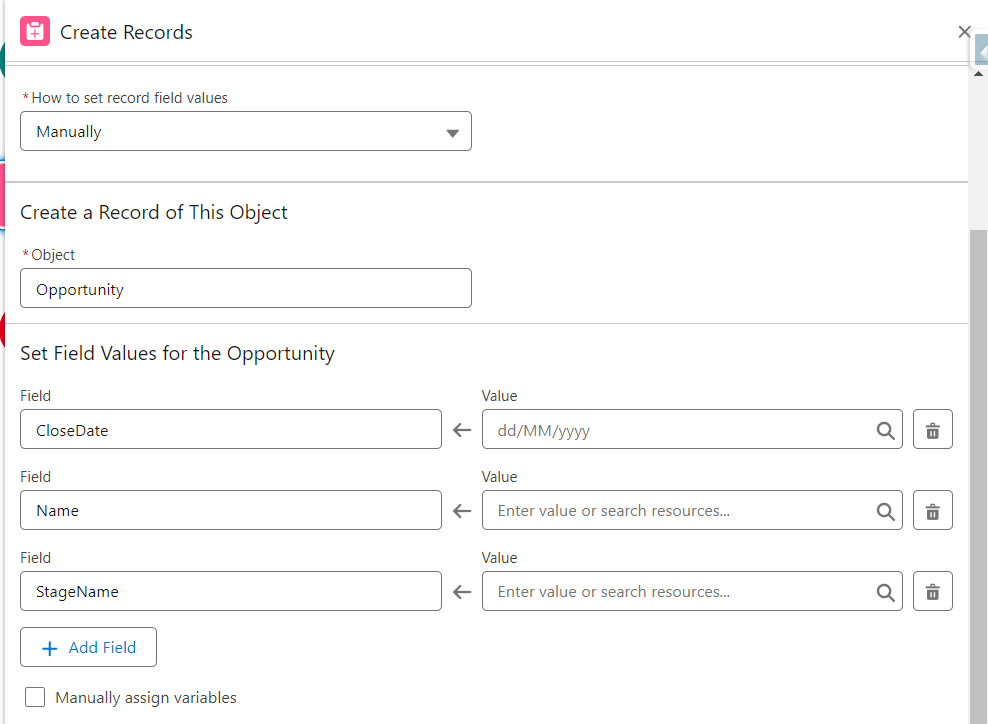988x724 pixels.
Task: Click search icon in Name value box
Action: click(885, 511)
